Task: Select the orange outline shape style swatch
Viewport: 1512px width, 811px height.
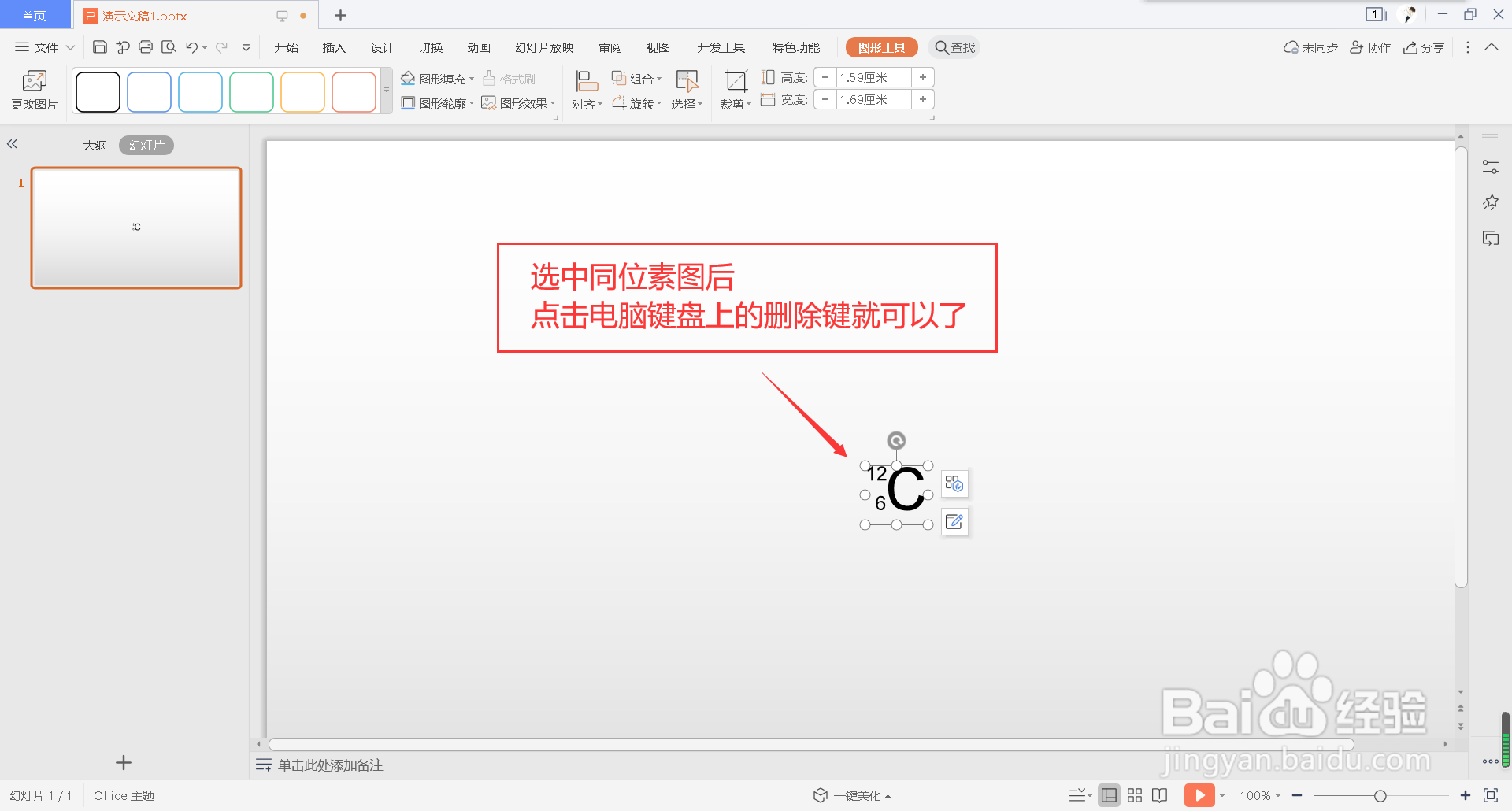Action: pos(302,91)
